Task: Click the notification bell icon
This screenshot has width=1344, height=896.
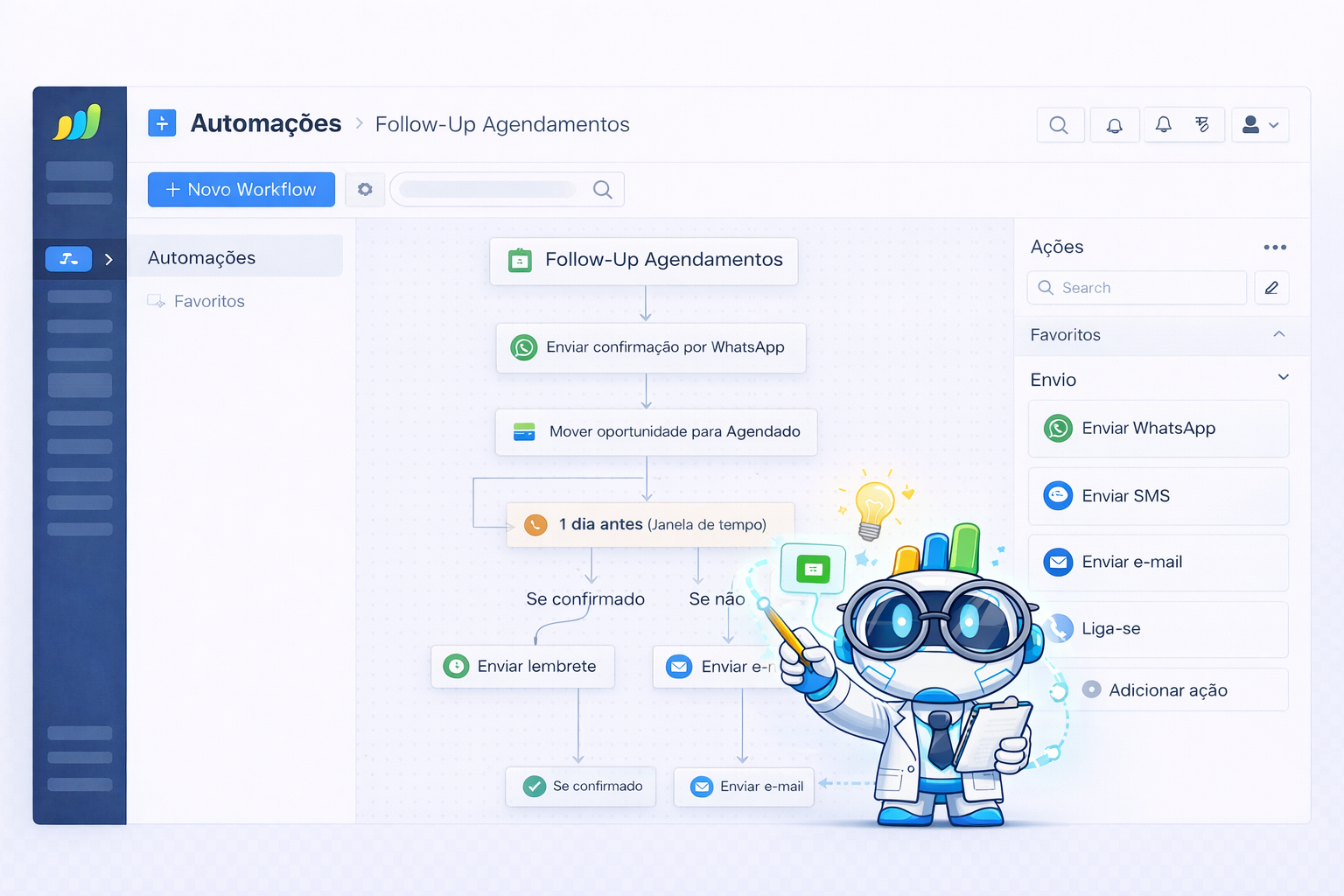Action: [1114, 124]
